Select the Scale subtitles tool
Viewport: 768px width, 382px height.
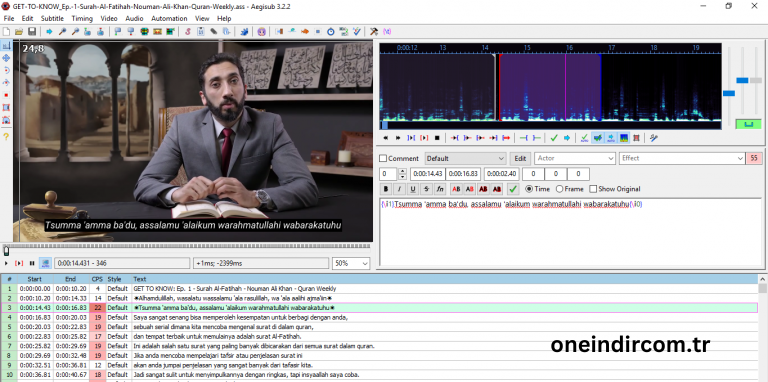point(6,95)
